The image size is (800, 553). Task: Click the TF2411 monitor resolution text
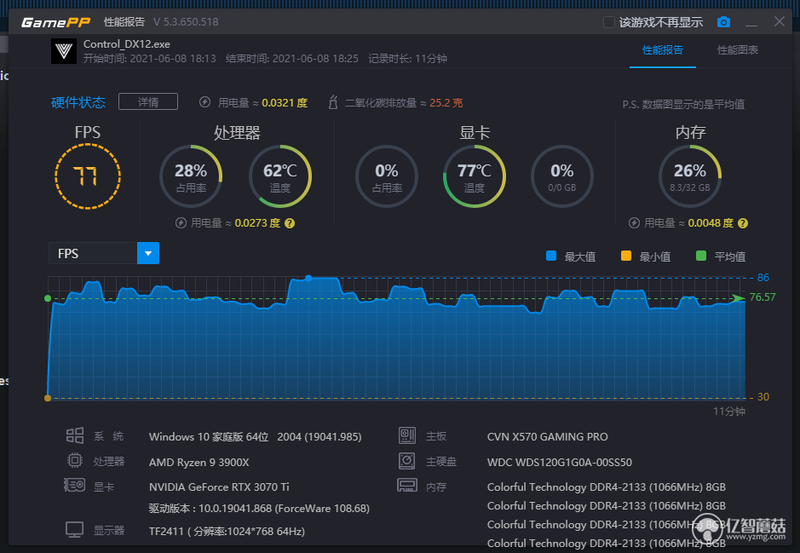[x=227, y=532]
